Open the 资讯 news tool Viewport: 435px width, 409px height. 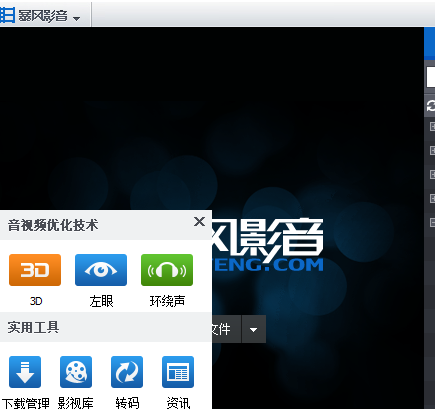178,372
